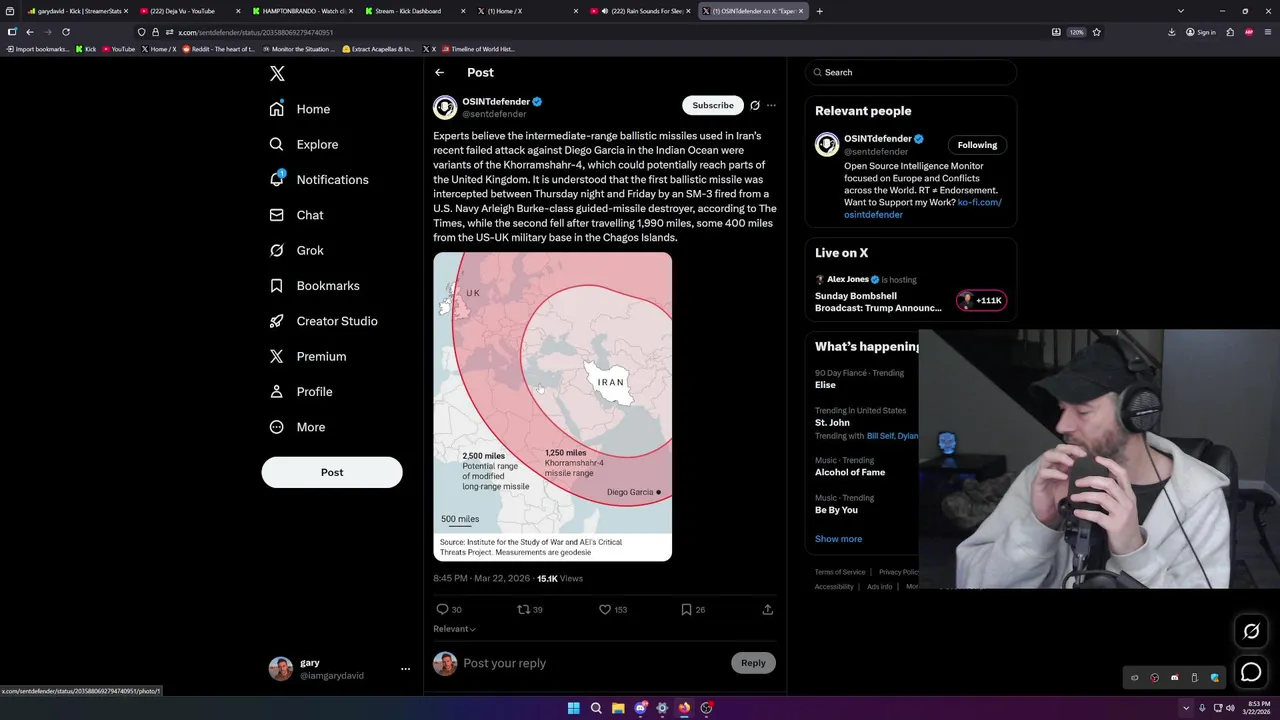Click the repost icon with 39 reposts
This screenshot has width=1280, height=720.
(x=523, y=609)
